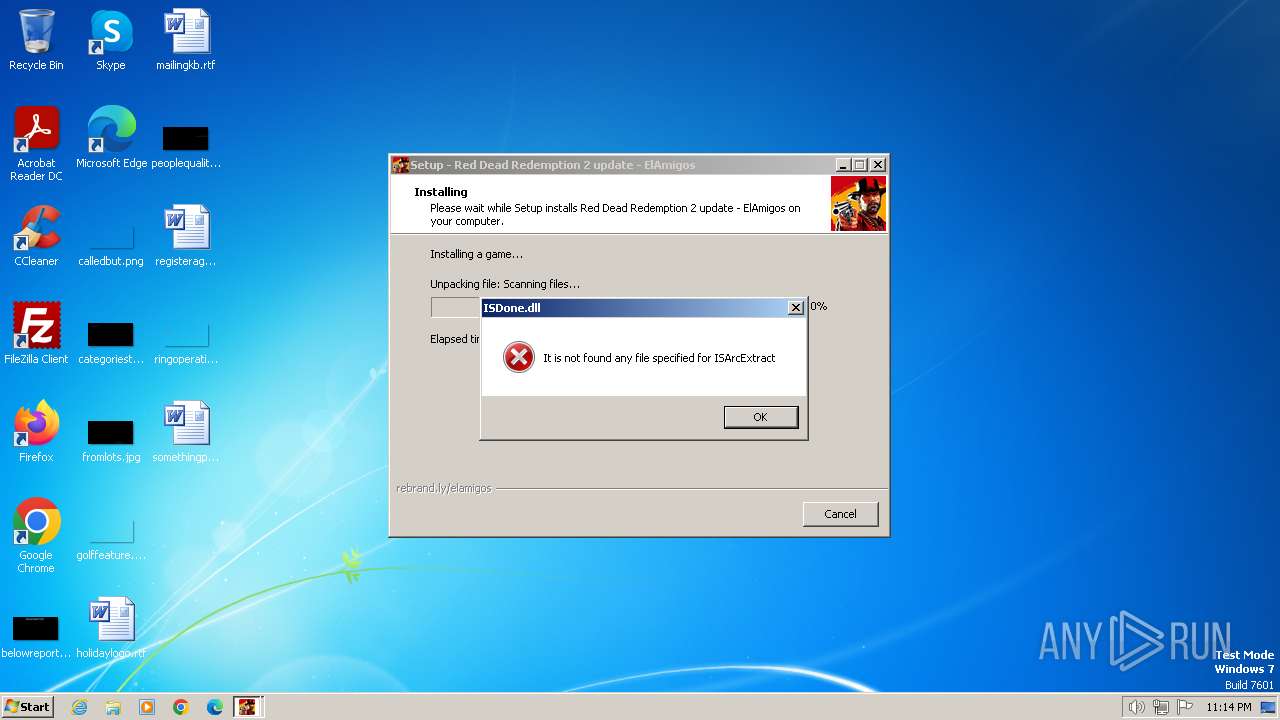Click the red error X icon
Screen dimensions: 1280x720
coord(519,357)
